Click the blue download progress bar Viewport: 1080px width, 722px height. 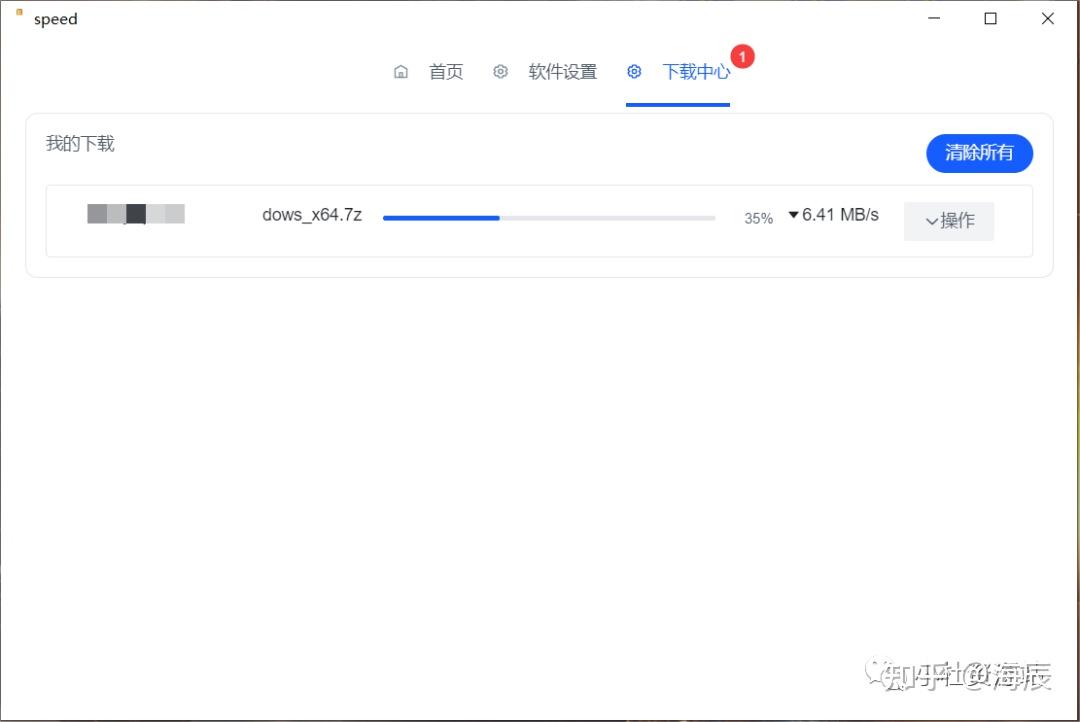[549, 218]
